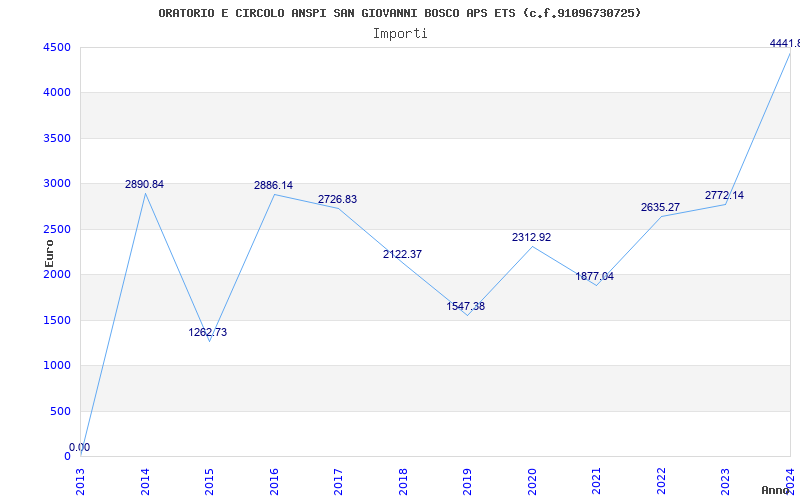Select the 2886.14 data label

[x=273, y=186]
